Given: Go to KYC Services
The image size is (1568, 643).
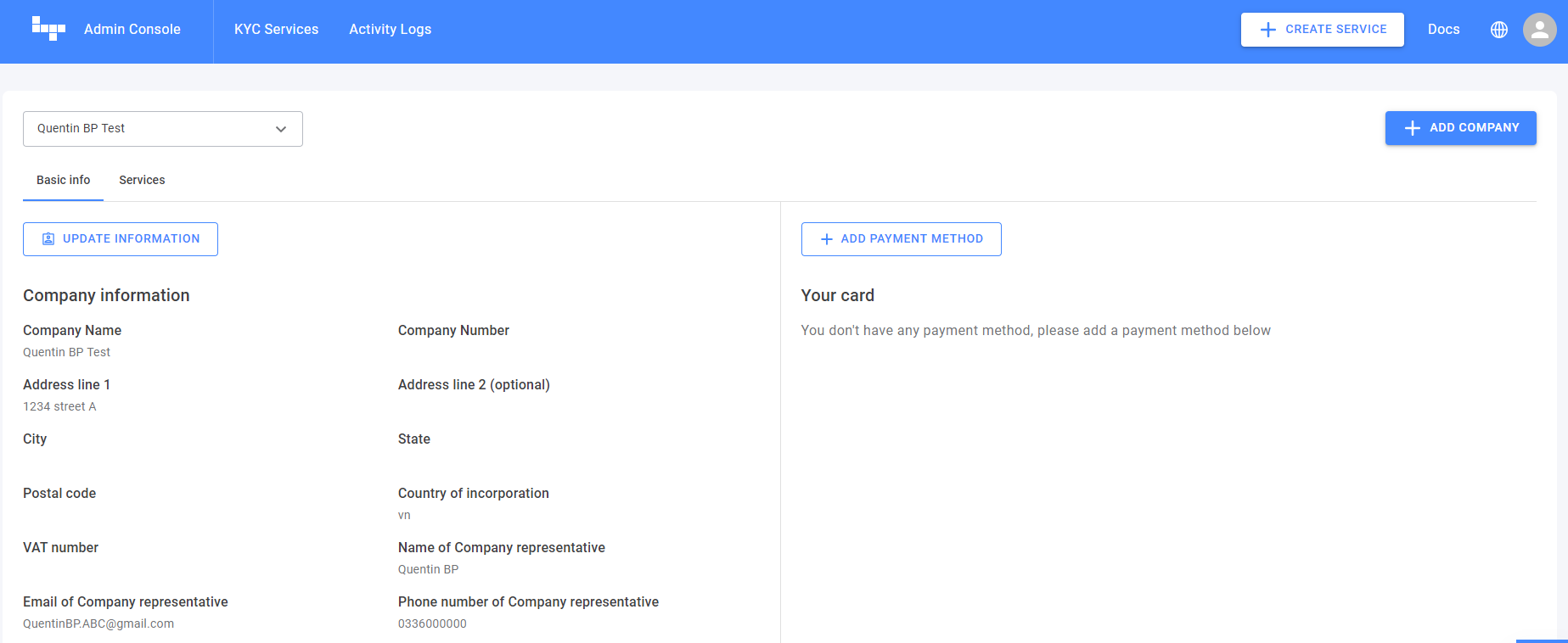Looking at the screenshot, I should pyautogui.click(x=276, y=29).
